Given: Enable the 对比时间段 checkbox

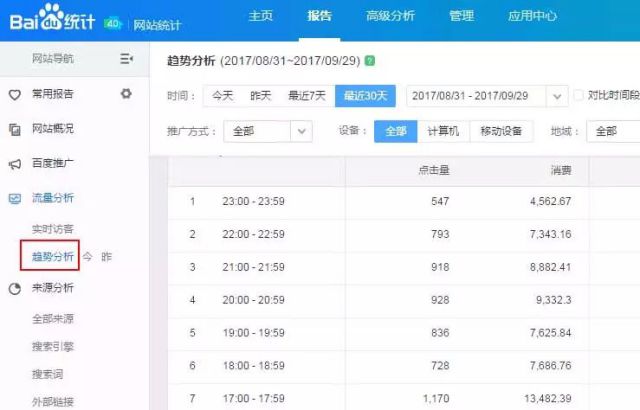Looking at the screenshot, I should point(579,96).
